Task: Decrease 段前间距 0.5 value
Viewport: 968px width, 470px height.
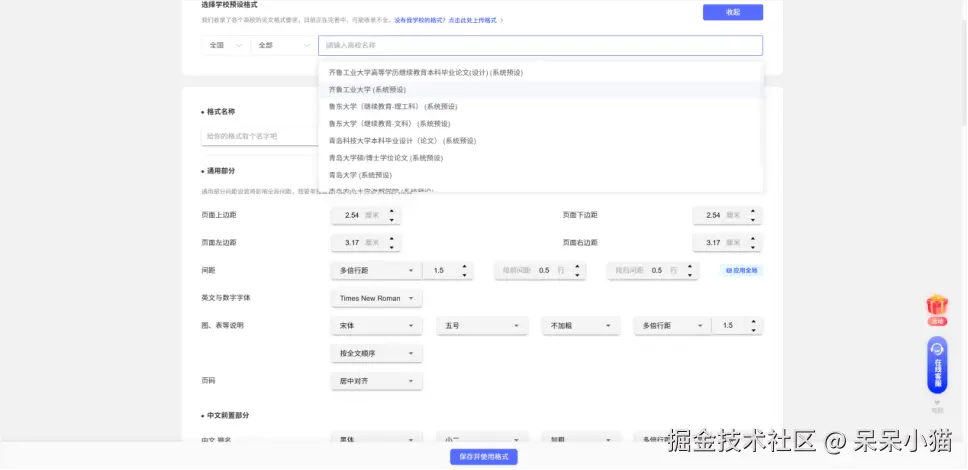Action: tap(577, 275)
